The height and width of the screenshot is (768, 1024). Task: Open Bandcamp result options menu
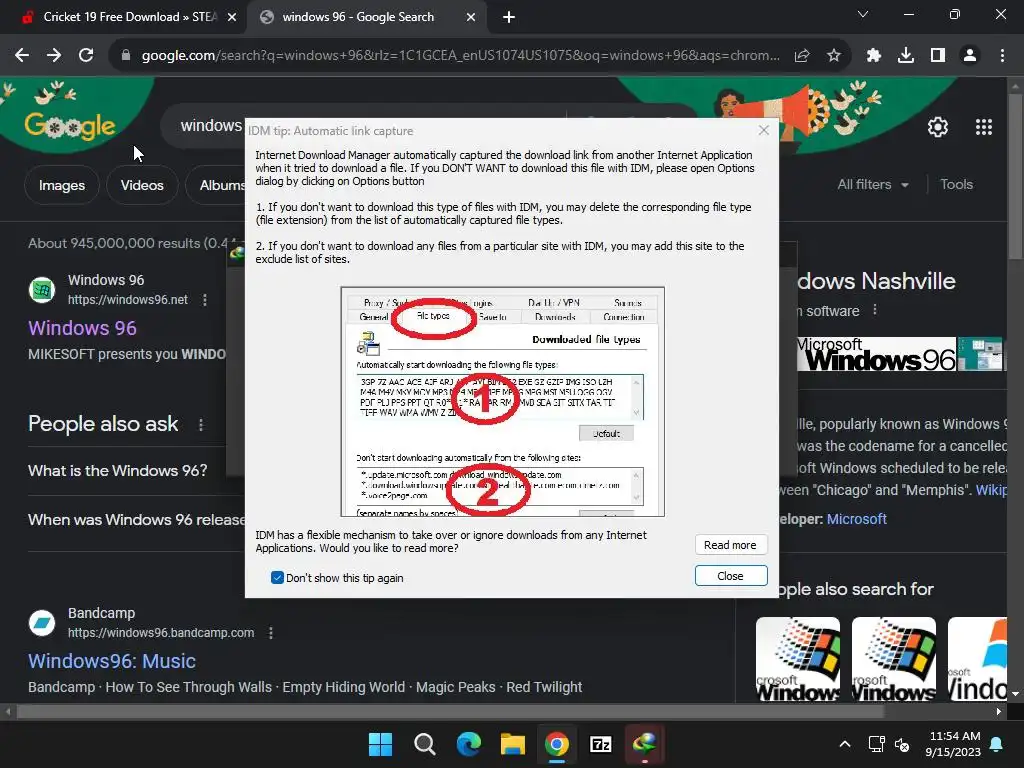point(271,633)
